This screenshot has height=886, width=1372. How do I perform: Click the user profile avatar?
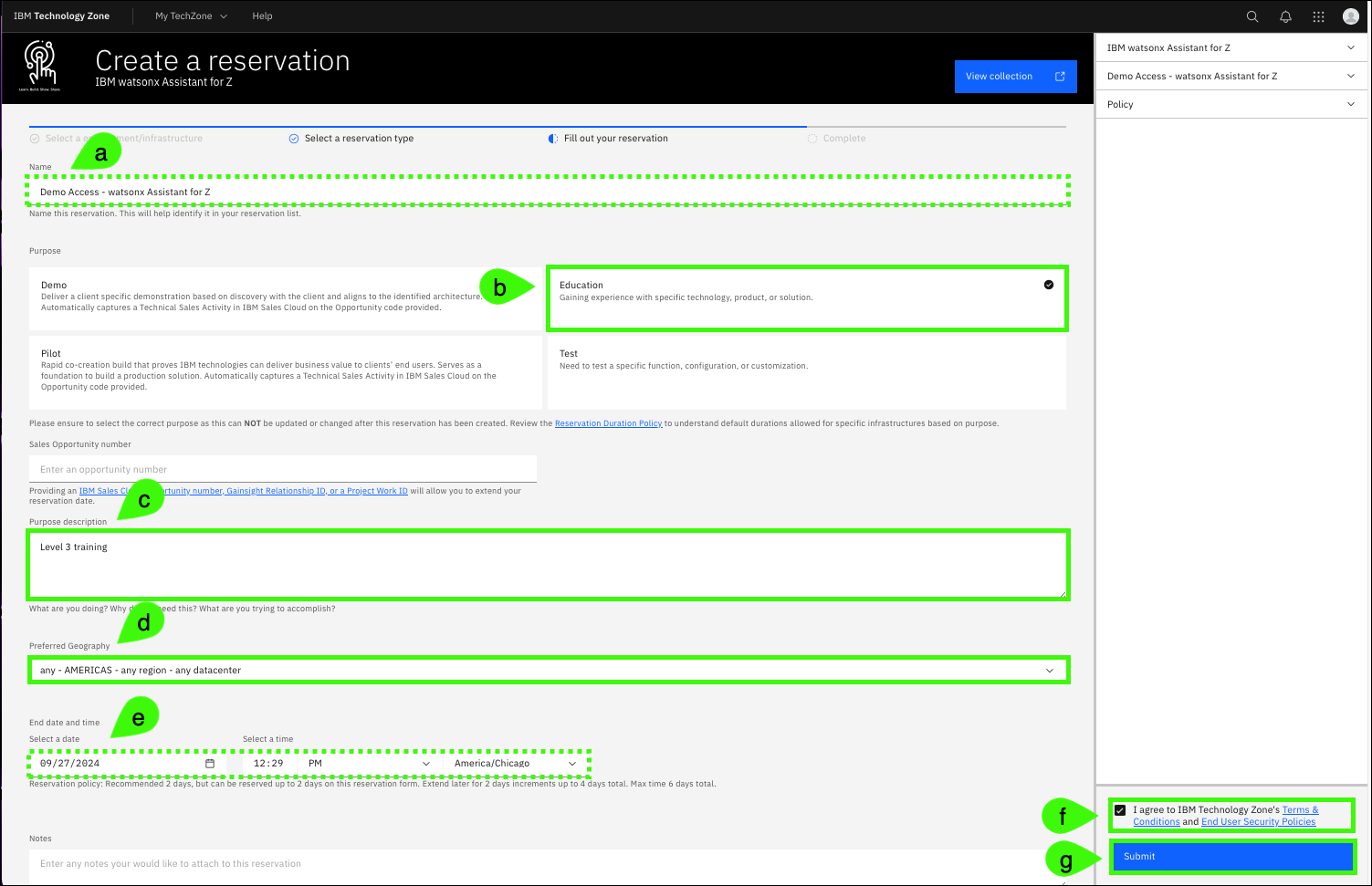pos(1351,16)
